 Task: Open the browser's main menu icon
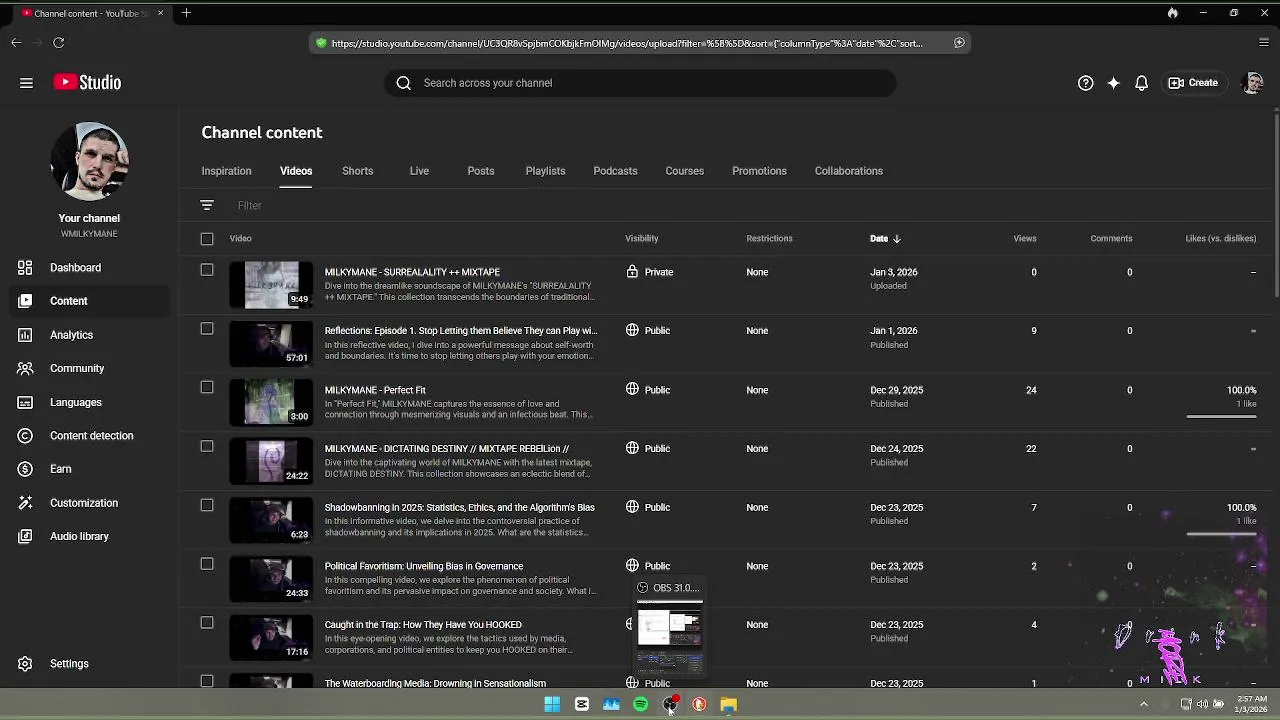click(1264, 43)
